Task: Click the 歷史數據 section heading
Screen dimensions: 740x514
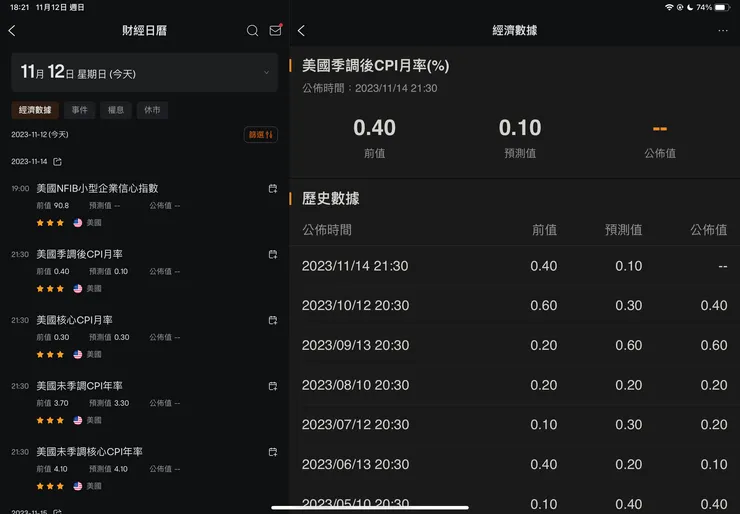Action: pos(331,199)
